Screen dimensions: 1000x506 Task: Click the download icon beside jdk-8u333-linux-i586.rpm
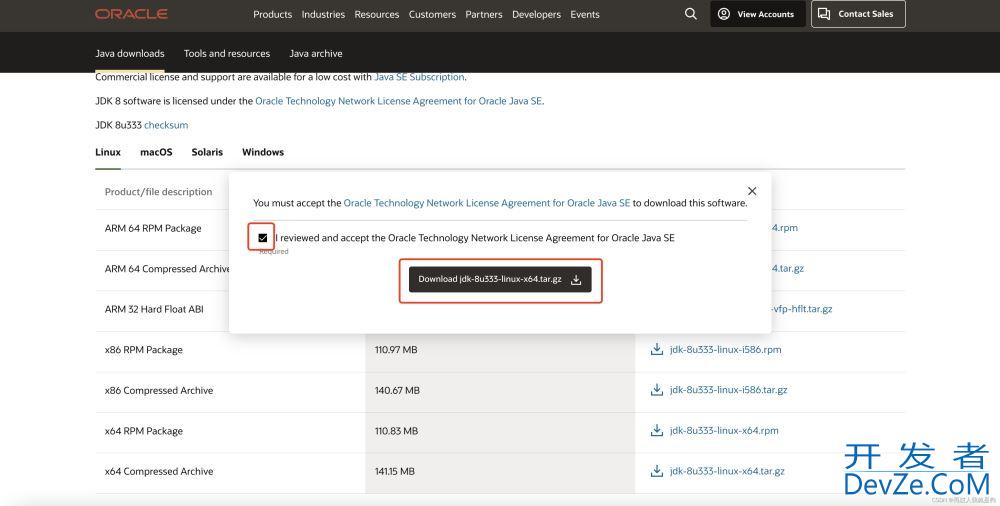point(656,349)
